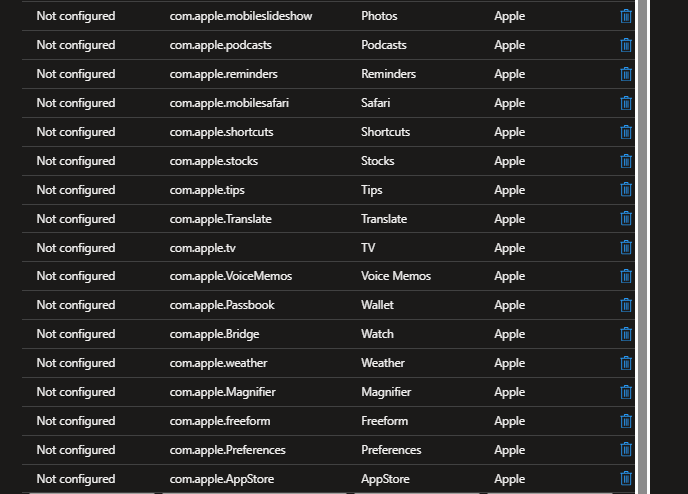Click Not configured in the Wallet row
The image size is (688, 494).
(x=76, y=305)
